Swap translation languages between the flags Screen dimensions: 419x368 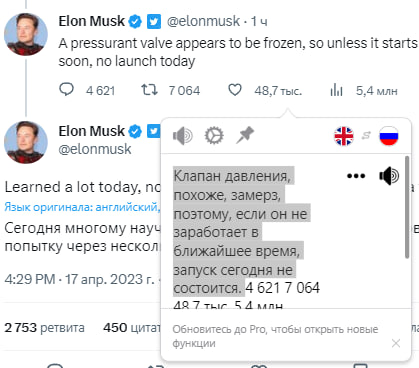coord(366,135)
